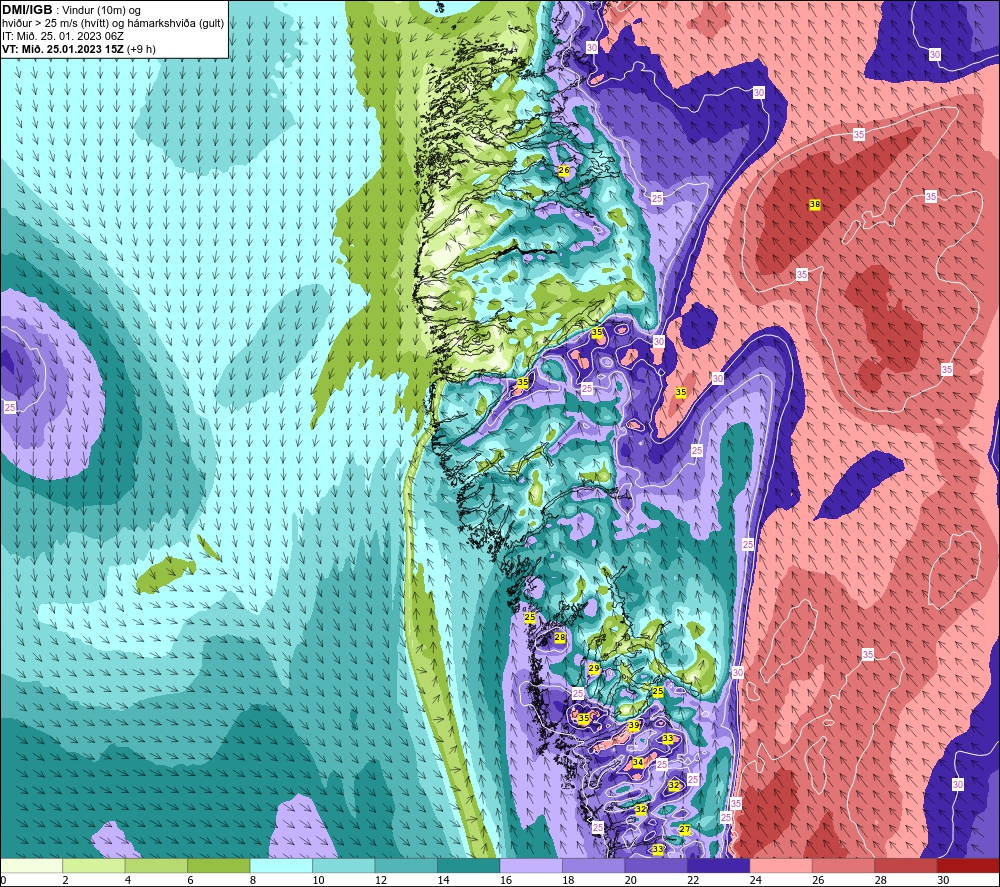Click the 28–30 m/s red legend swatch
The width and height of the screenshot is (1000, 887).
pos(906,866)
